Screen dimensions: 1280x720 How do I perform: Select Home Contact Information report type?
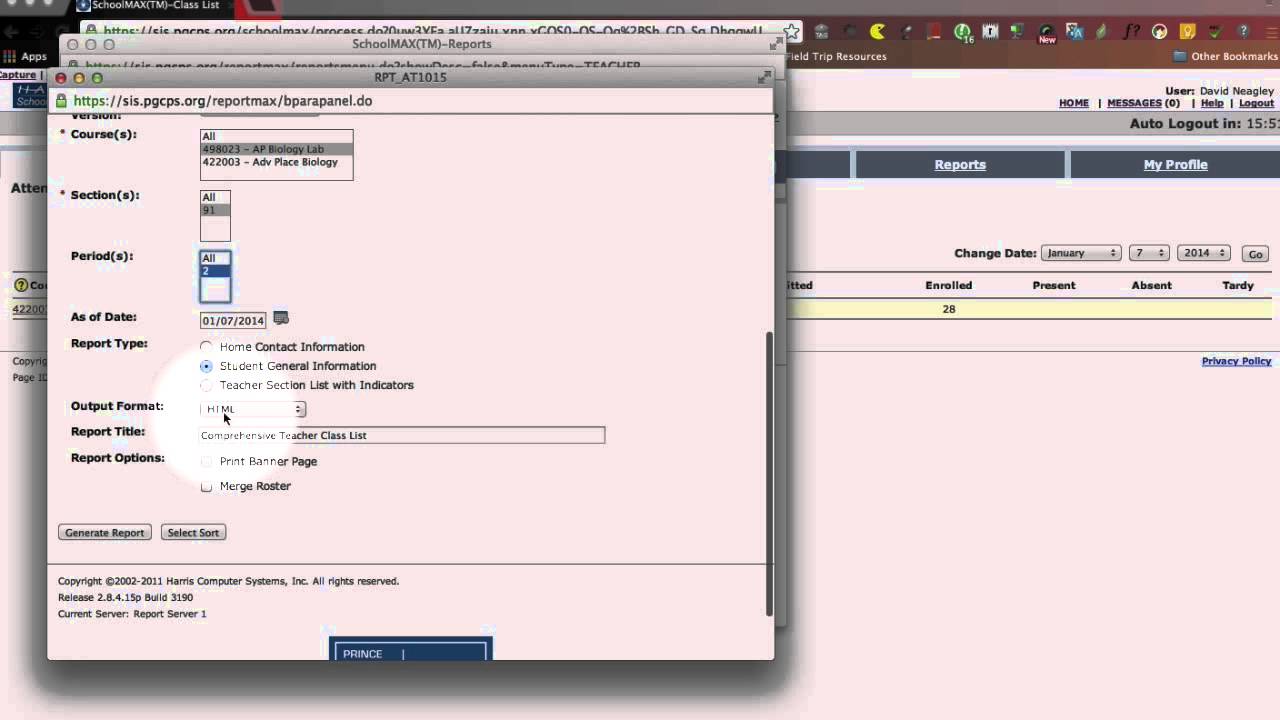coord(206,347)
